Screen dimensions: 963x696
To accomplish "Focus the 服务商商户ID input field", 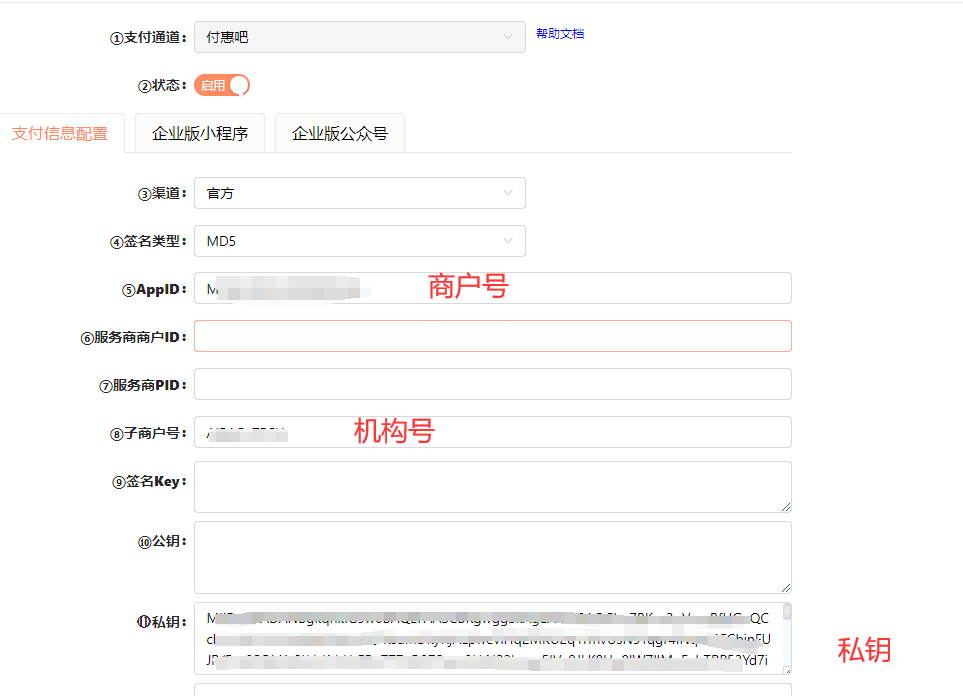I will (x=492, y=336).
